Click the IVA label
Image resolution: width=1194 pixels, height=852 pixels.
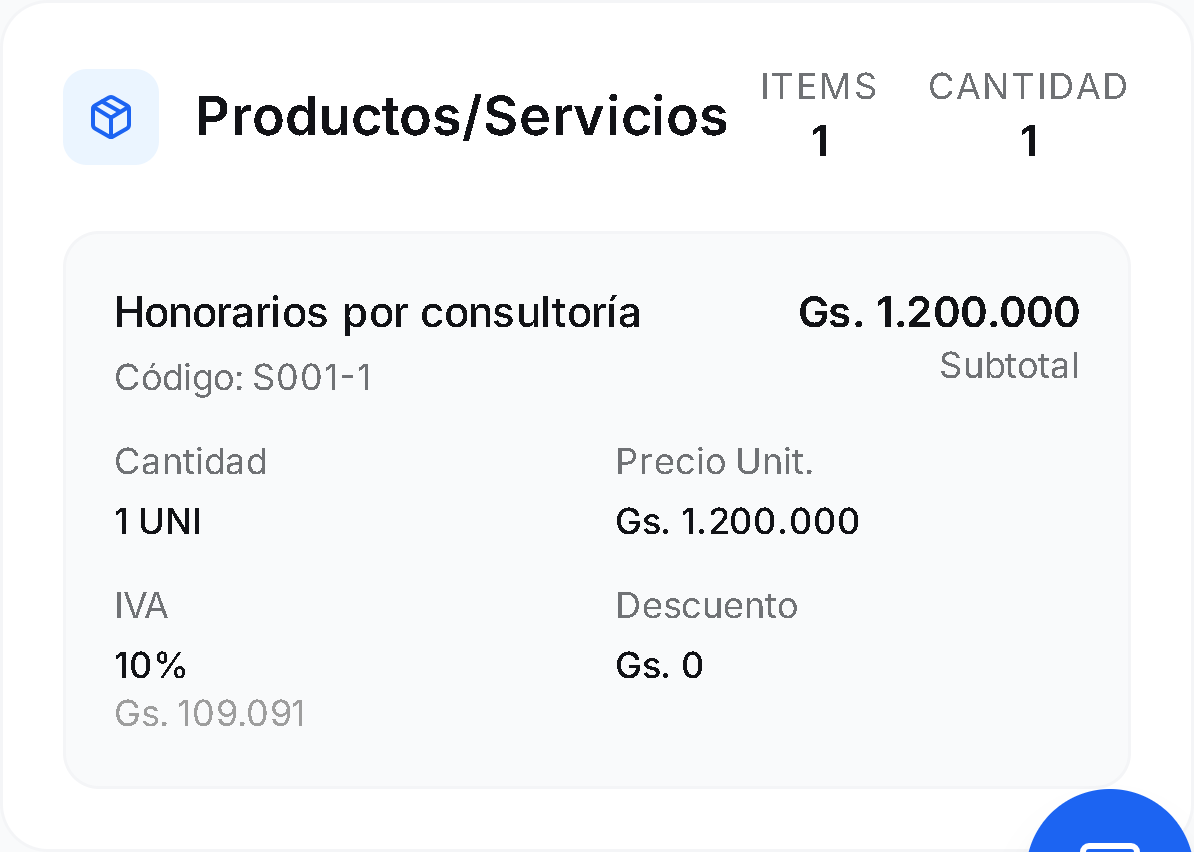point(141,606)
